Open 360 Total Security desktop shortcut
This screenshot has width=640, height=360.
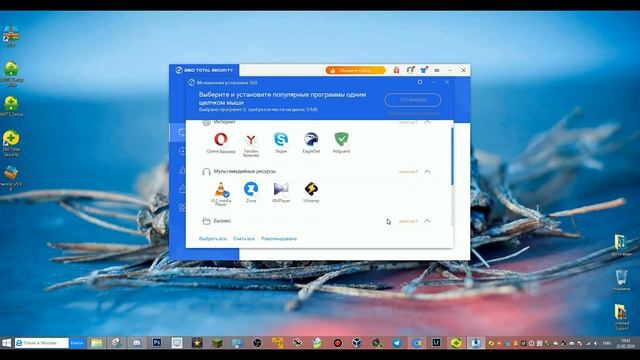[x=11, y=143]
